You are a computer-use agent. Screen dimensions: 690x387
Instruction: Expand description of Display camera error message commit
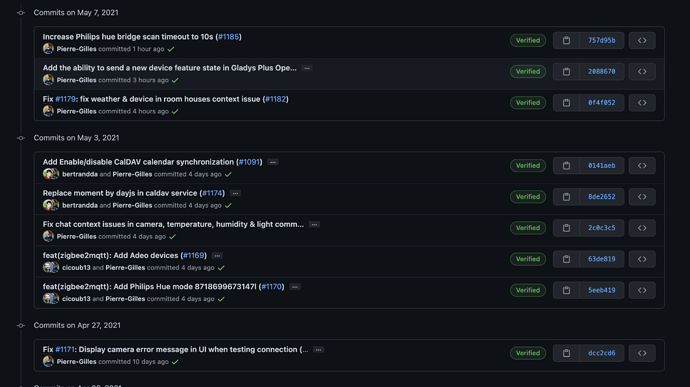(319, 350)
